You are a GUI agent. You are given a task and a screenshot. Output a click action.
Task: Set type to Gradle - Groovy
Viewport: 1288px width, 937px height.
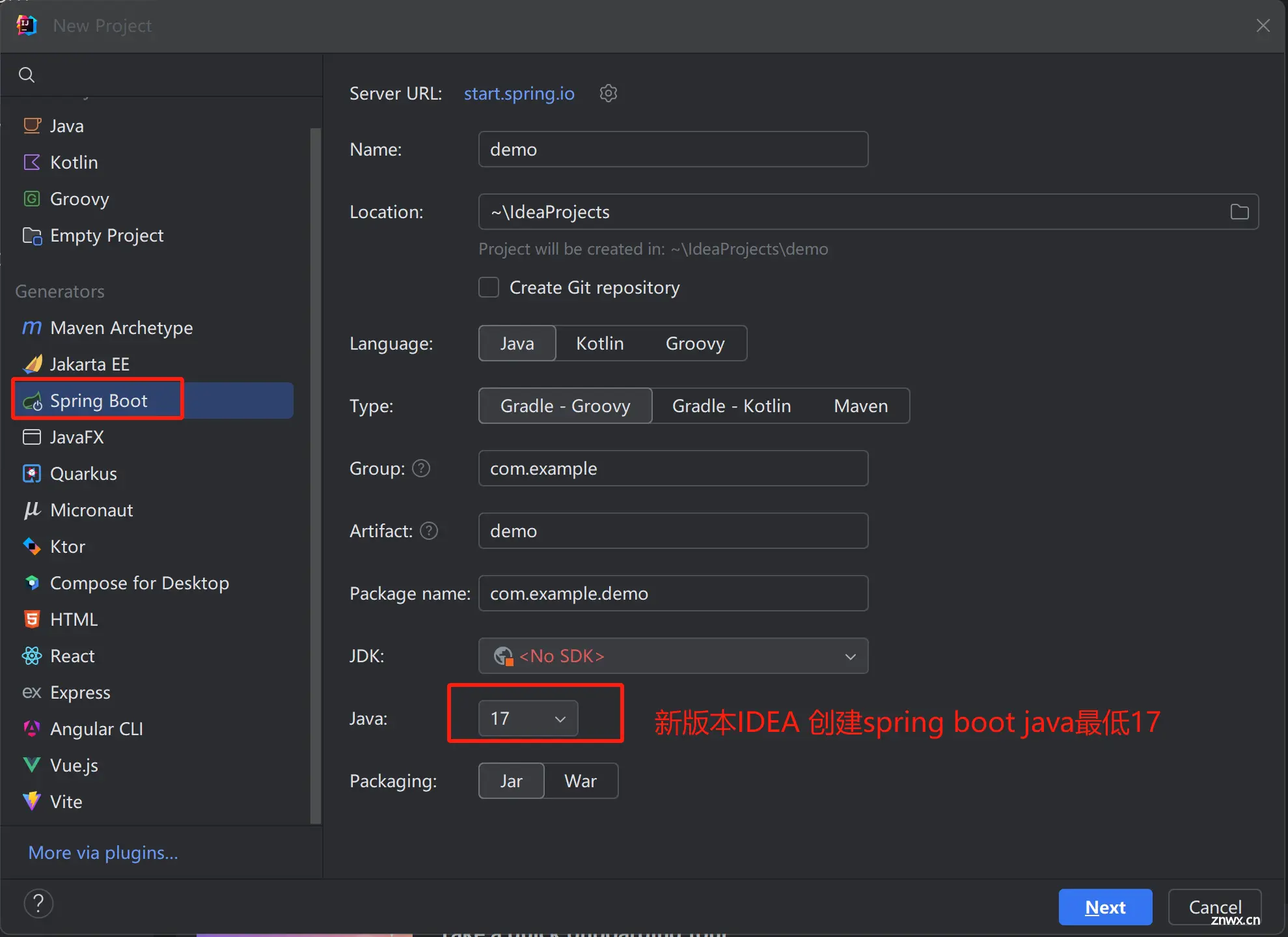click(566, 406)
